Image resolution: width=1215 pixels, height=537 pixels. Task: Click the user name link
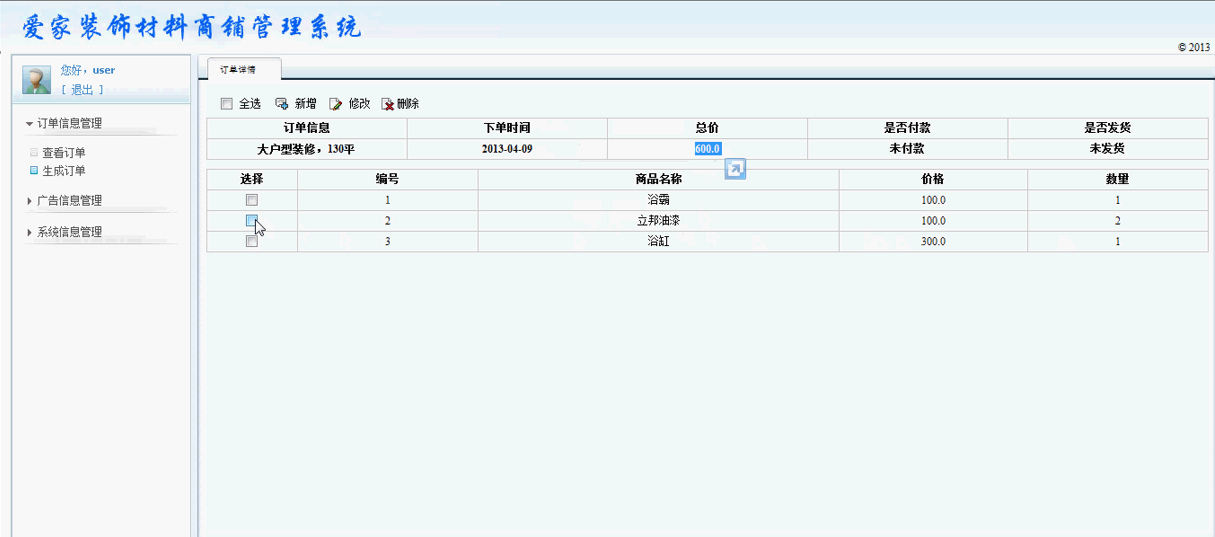pos(104,70)
